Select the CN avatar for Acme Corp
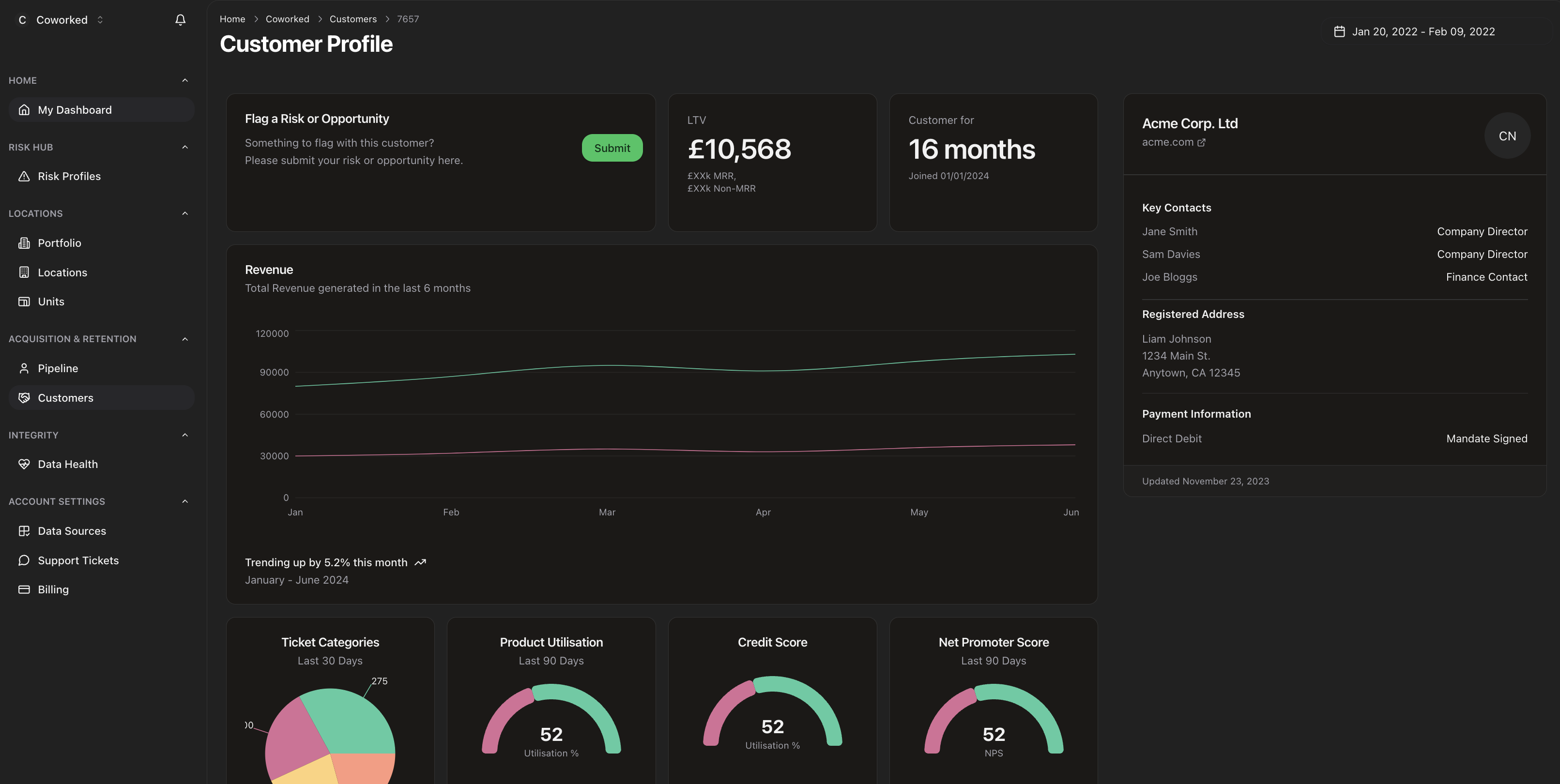Image resolution: width=1560 pixels, height=784 pixels. pyautogui.click(x=1507, y=136)
